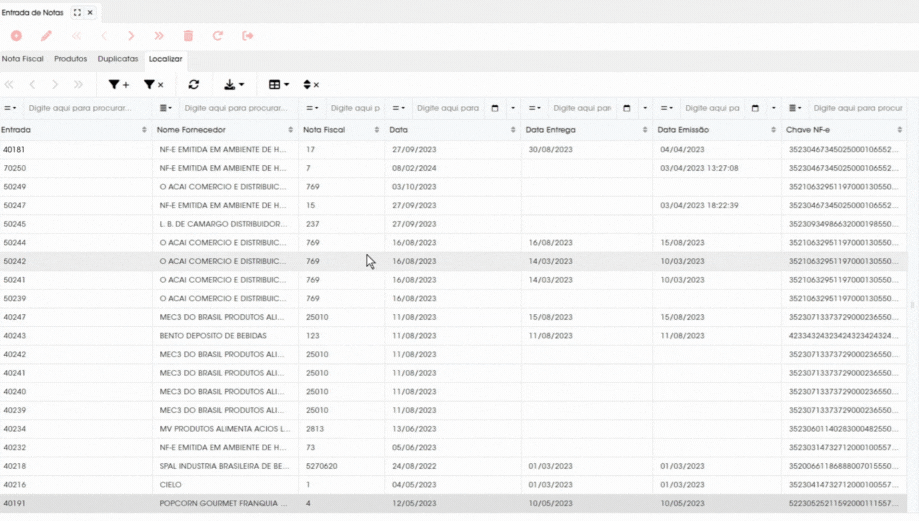Go to first record in top toolbar
The height and width of the screenshot is (521, 919).
76,36
